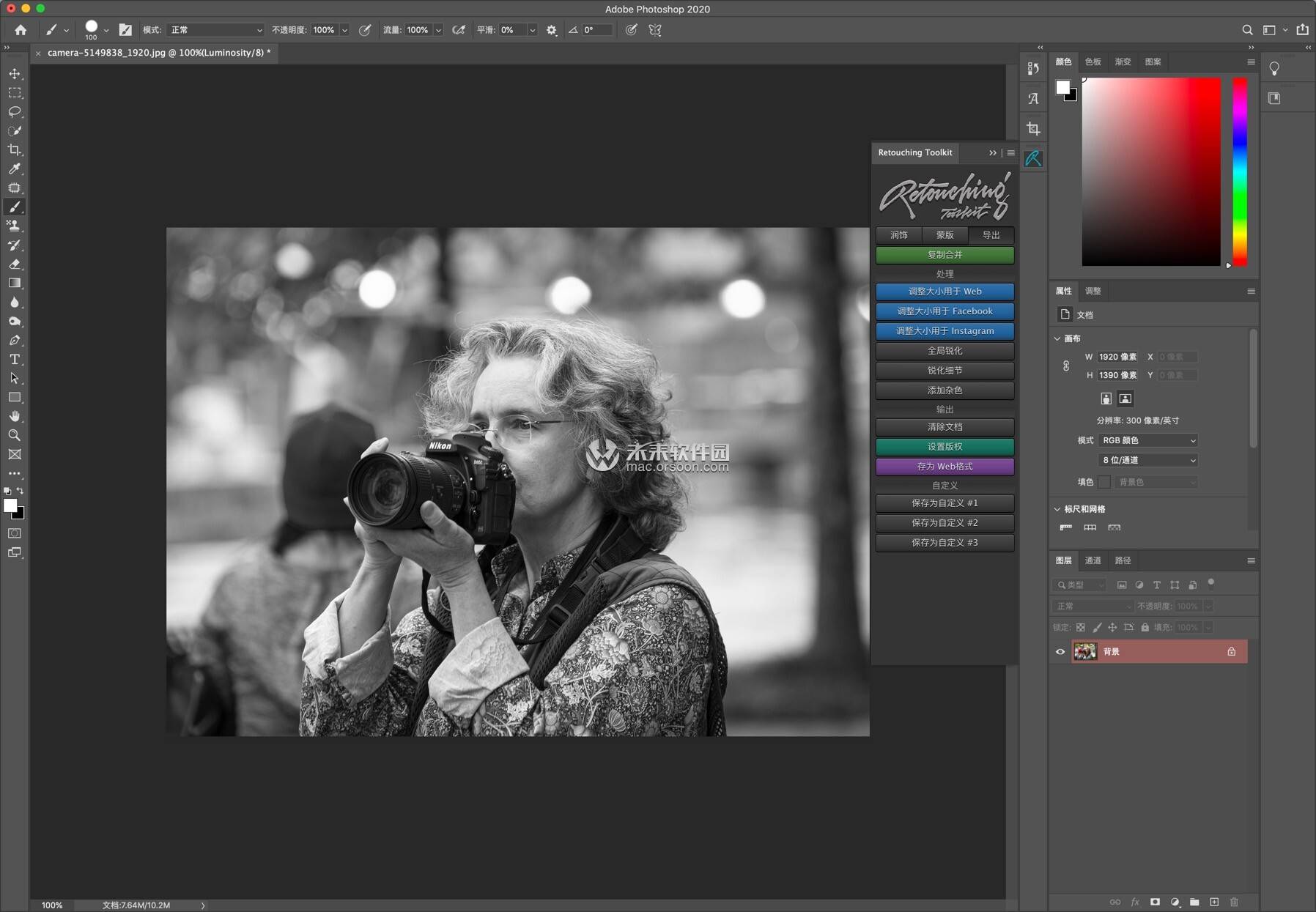Click the 复制合并 button
The height and width of the screenshot is (912, 1316).
pos(945,255)
